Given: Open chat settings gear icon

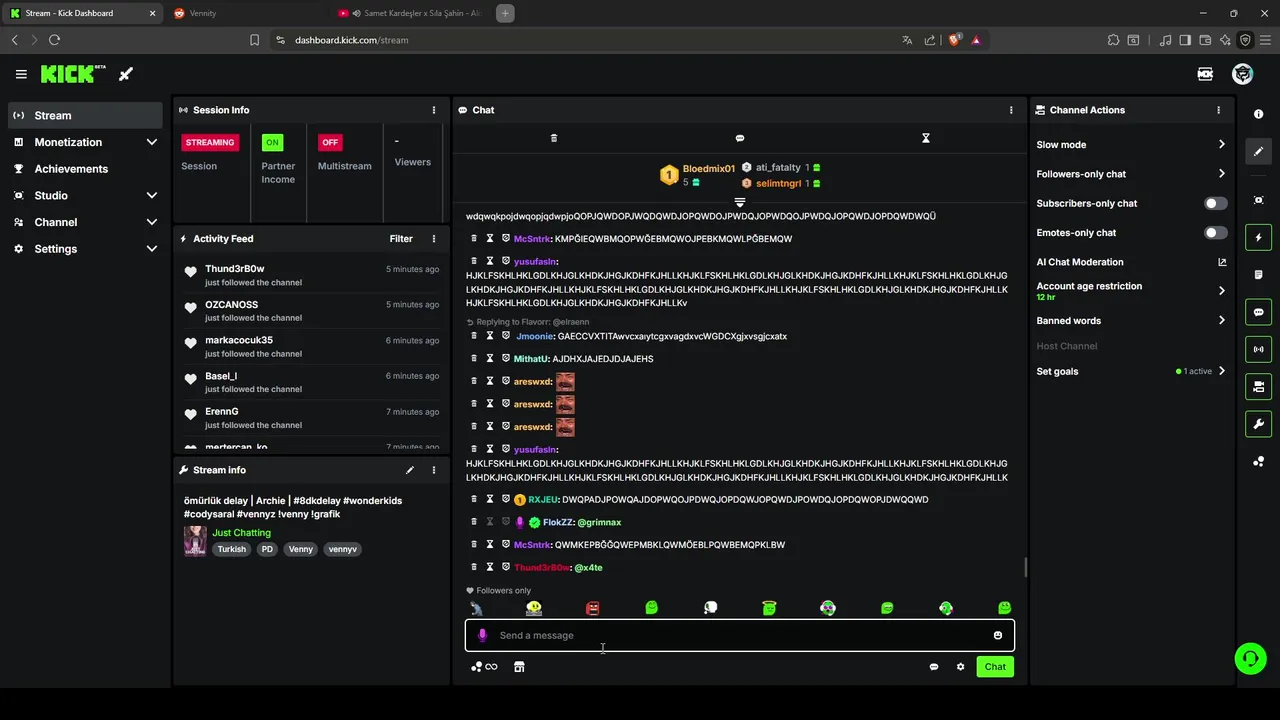Looking at the screenshot, I should 961,667.
